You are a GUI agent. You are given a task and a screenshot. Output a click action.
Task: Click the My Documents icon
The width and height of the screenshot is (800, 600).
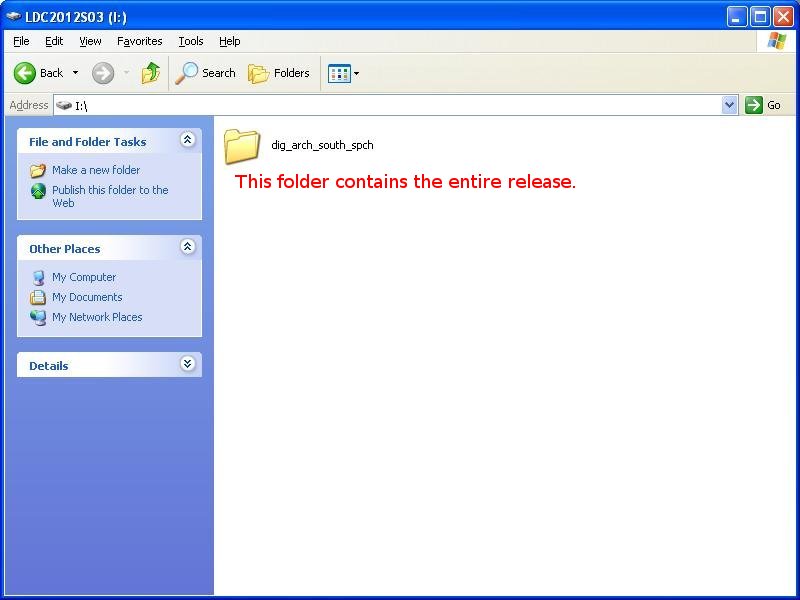[x=38, y=297]
